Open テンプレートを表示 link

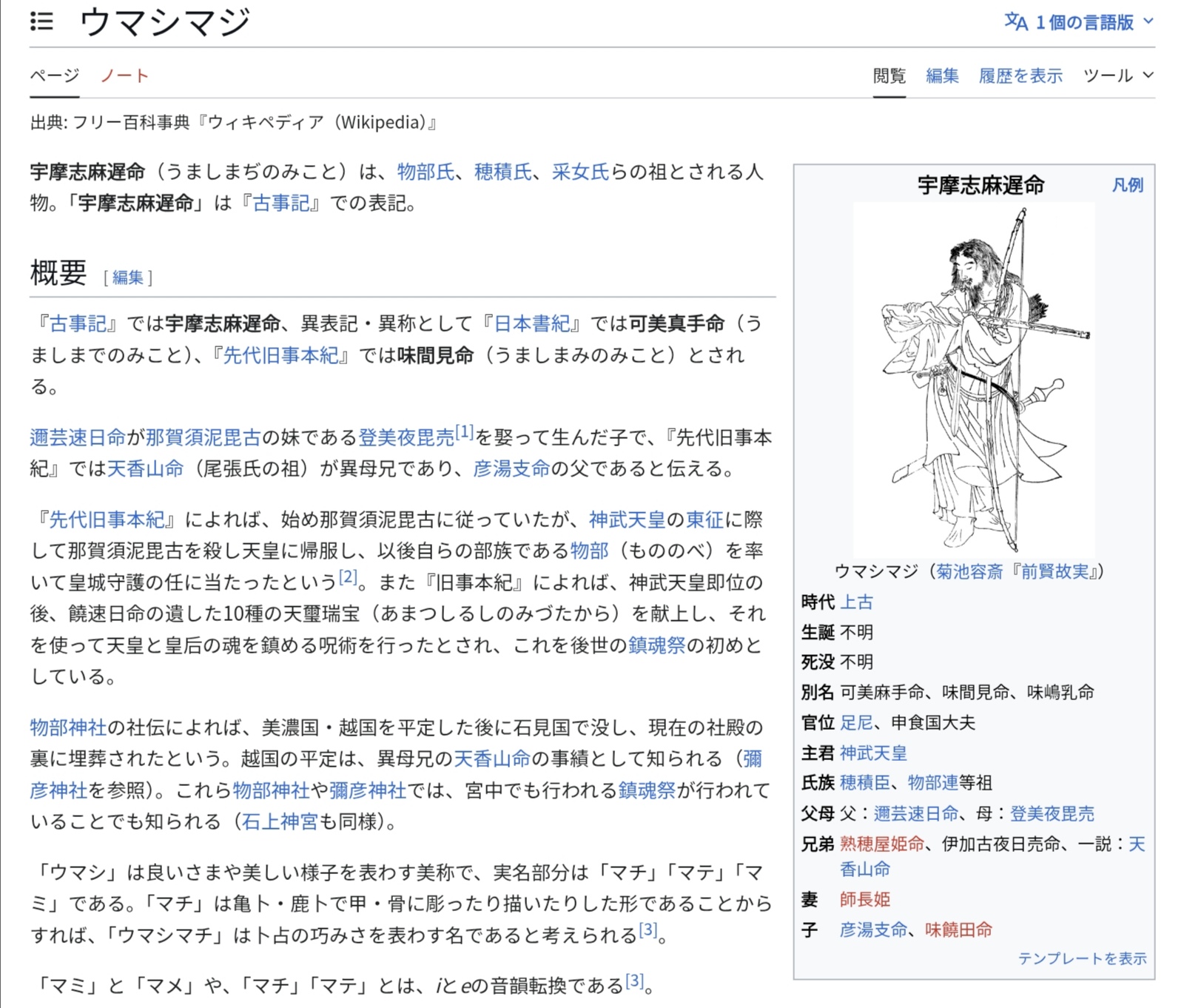1081,958
